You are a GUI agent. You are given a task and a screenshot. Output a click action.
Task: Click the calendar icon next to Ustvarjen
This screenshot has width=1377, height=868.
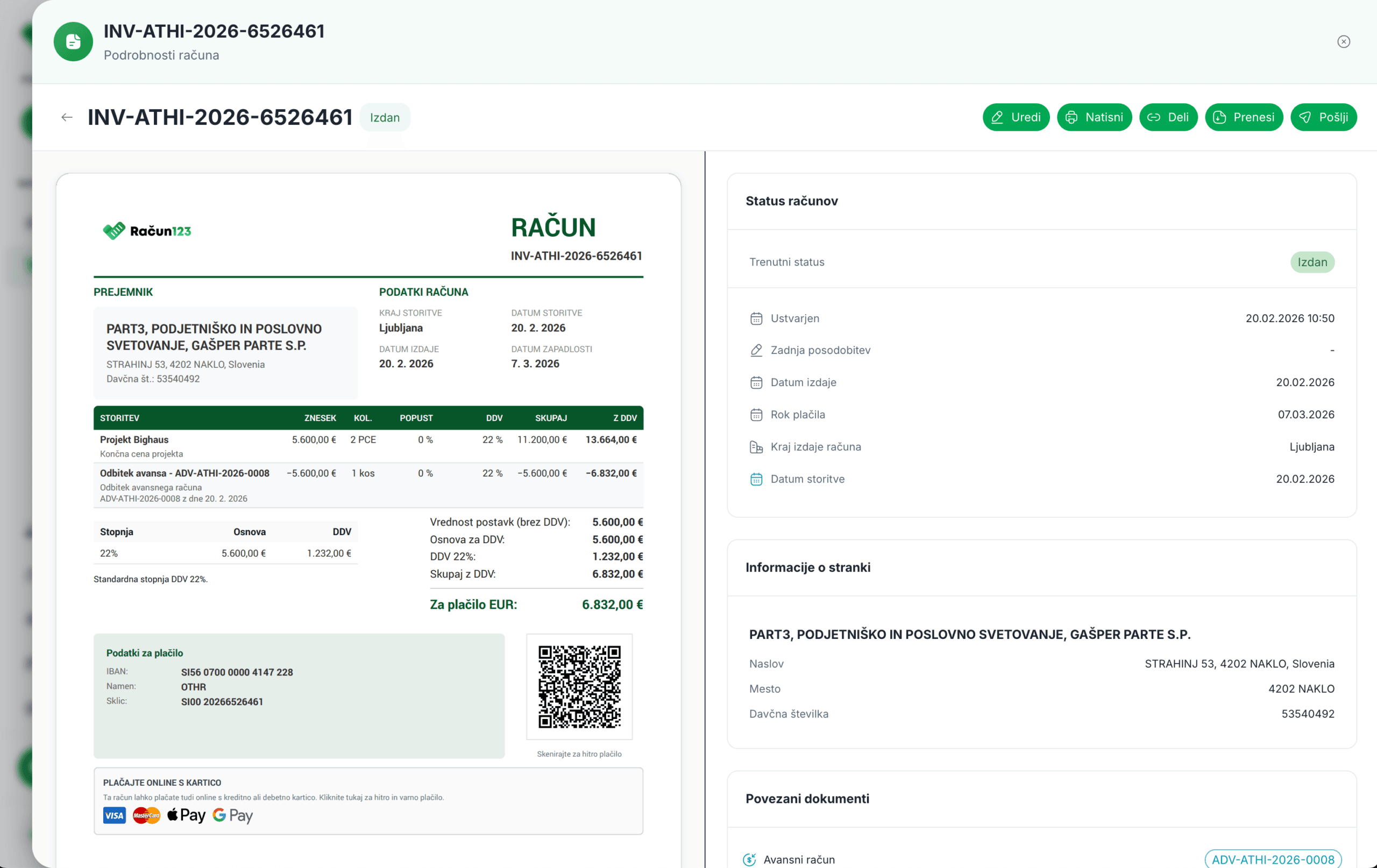[756, 318]
